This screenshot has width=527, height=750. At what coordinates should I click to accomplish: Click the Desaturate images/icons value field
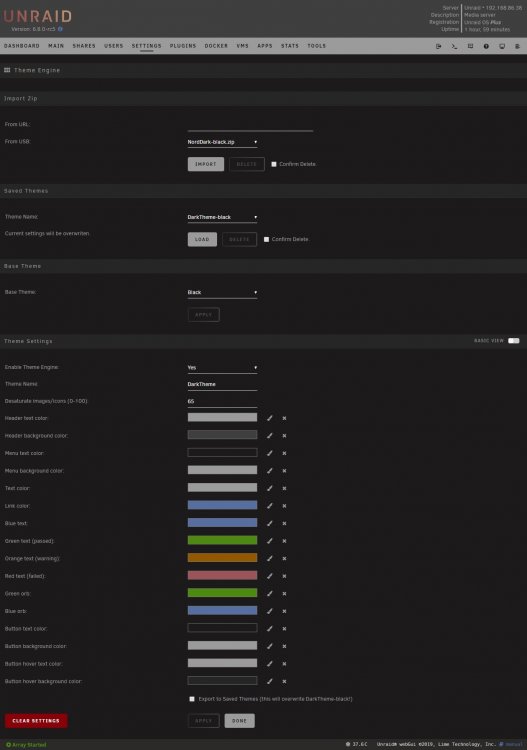pos(222,401)
